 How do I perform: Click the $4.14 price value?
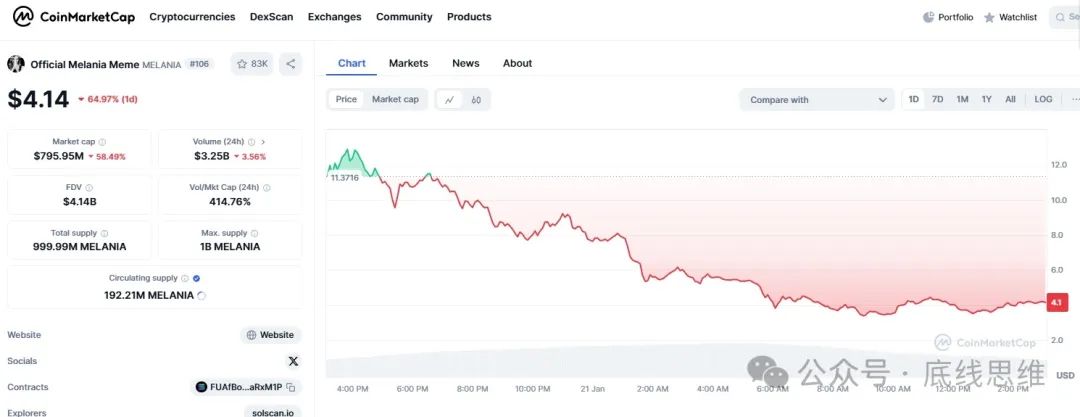tap(39, 99)
